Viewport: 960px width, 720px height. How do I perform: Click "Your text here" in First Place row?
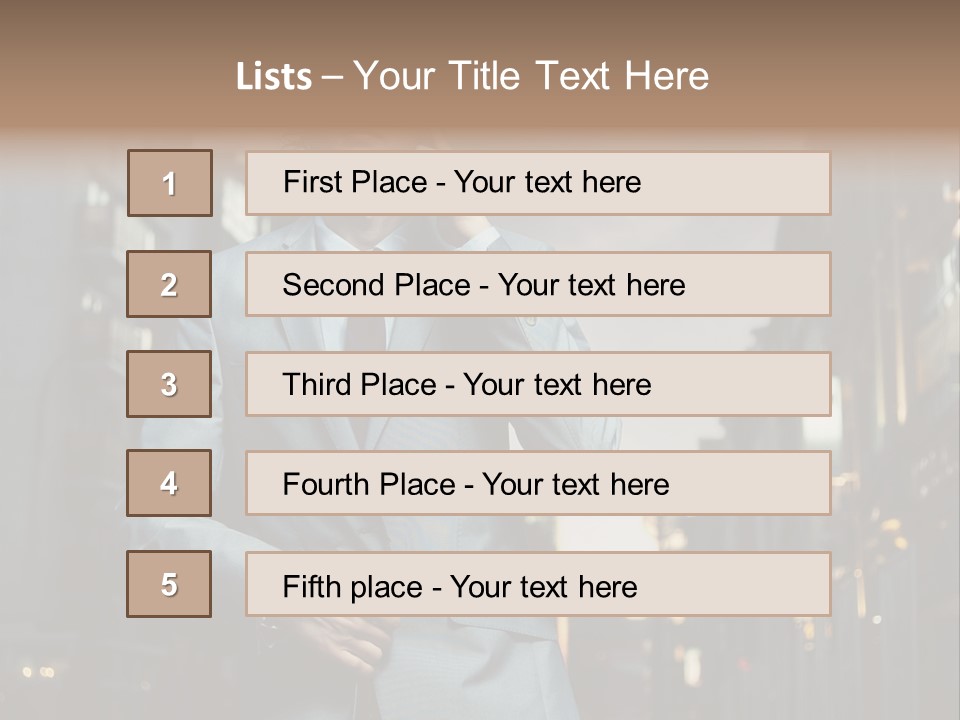click(547, 182)
